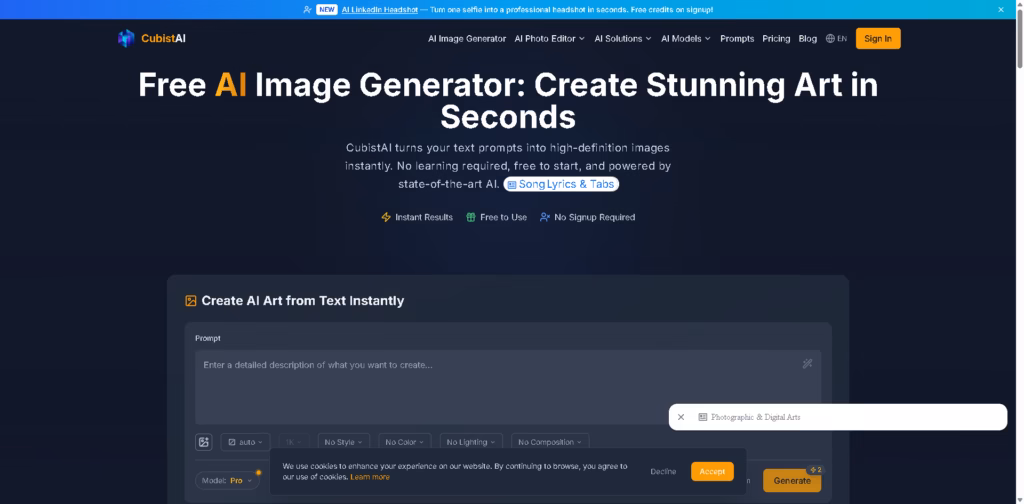Open the Song Lyrics & Tabs link
Viewport: 1024px width, 504px height.
click(x=561, y=185)
